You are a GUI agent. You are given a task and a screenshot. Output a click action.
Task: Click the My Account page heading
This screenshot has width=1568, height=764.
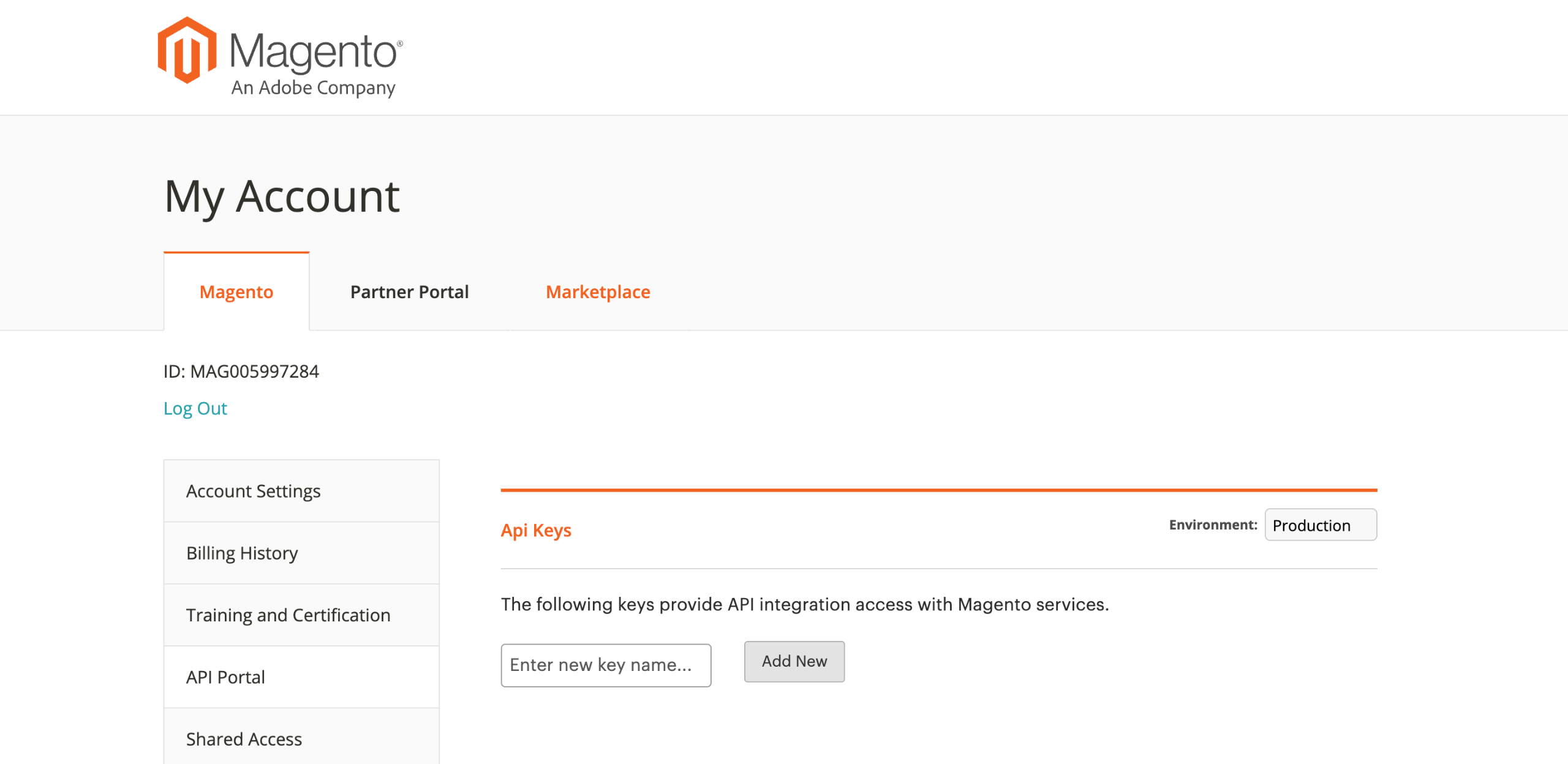282,197
